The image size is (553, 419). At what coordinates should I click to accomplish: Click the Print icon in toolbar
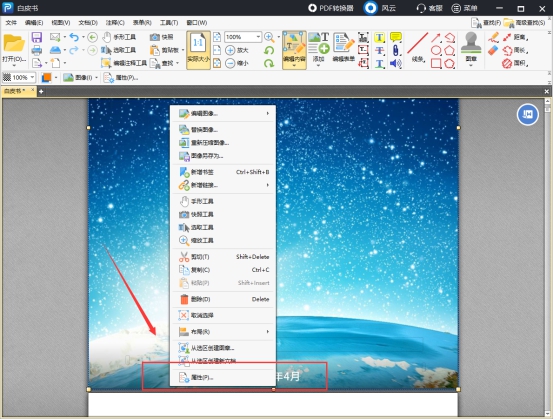(x=37, y=50)
